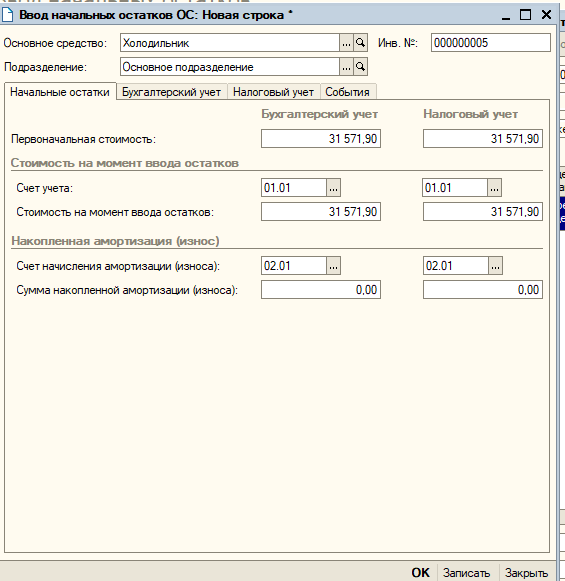Close the window with the X button

546,15
